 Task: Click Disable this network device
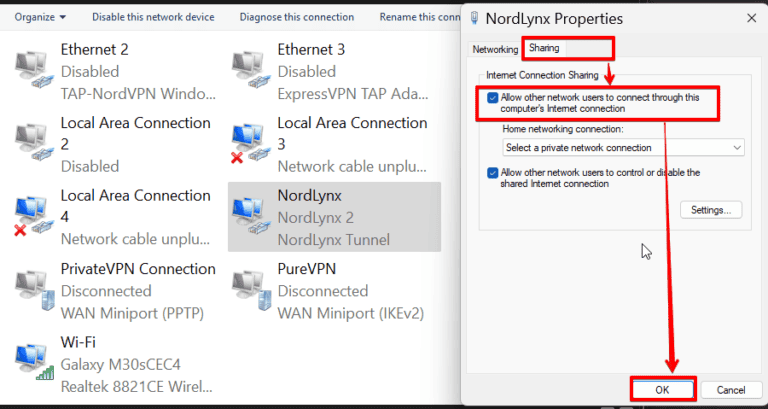pos(152,17)
